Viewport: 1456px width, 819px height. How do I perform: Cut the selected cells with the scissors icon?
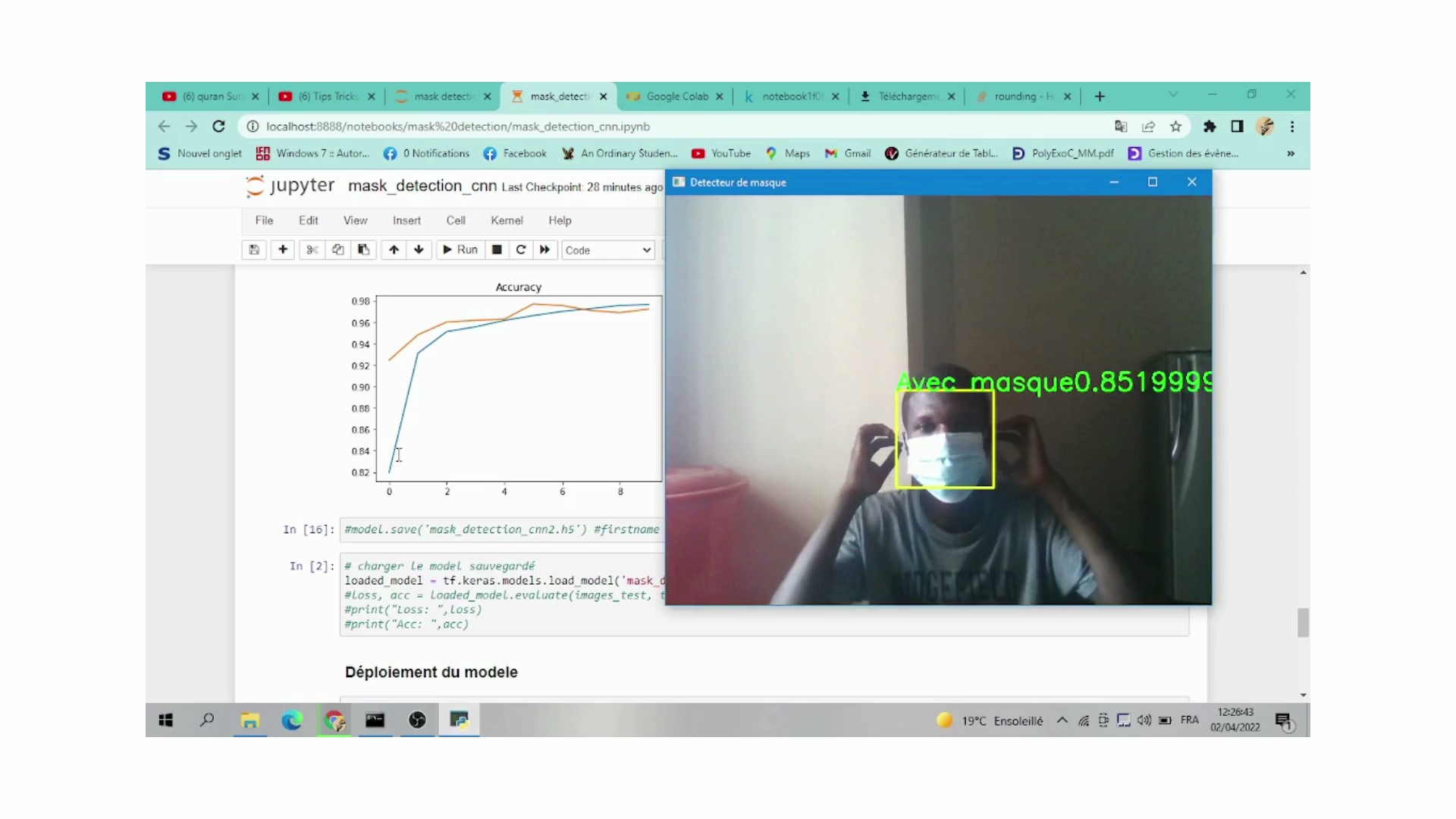click(312, 249)
